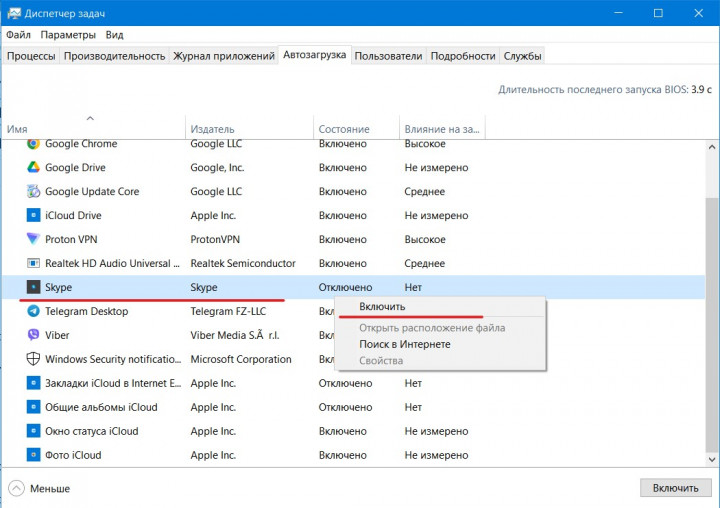Click the Google Drive icon
Image resolution: width=720 pixels, height=508 pixels.
33,168
